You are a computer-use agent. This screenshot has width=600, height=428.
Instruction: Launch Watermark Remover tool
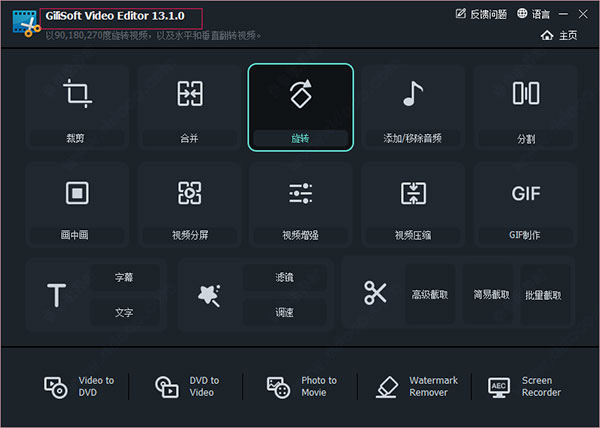click(x=420, y=386)
